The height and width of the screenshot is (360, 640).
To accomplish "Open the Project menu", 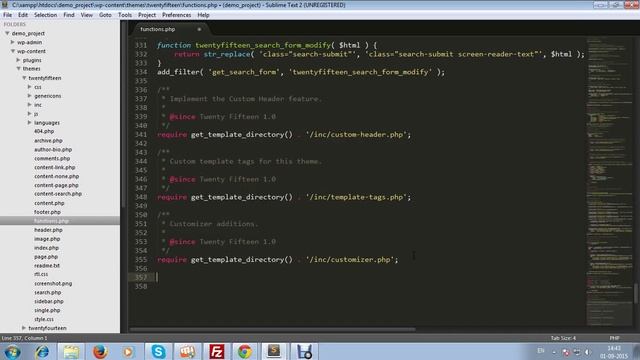I will 147,15.
